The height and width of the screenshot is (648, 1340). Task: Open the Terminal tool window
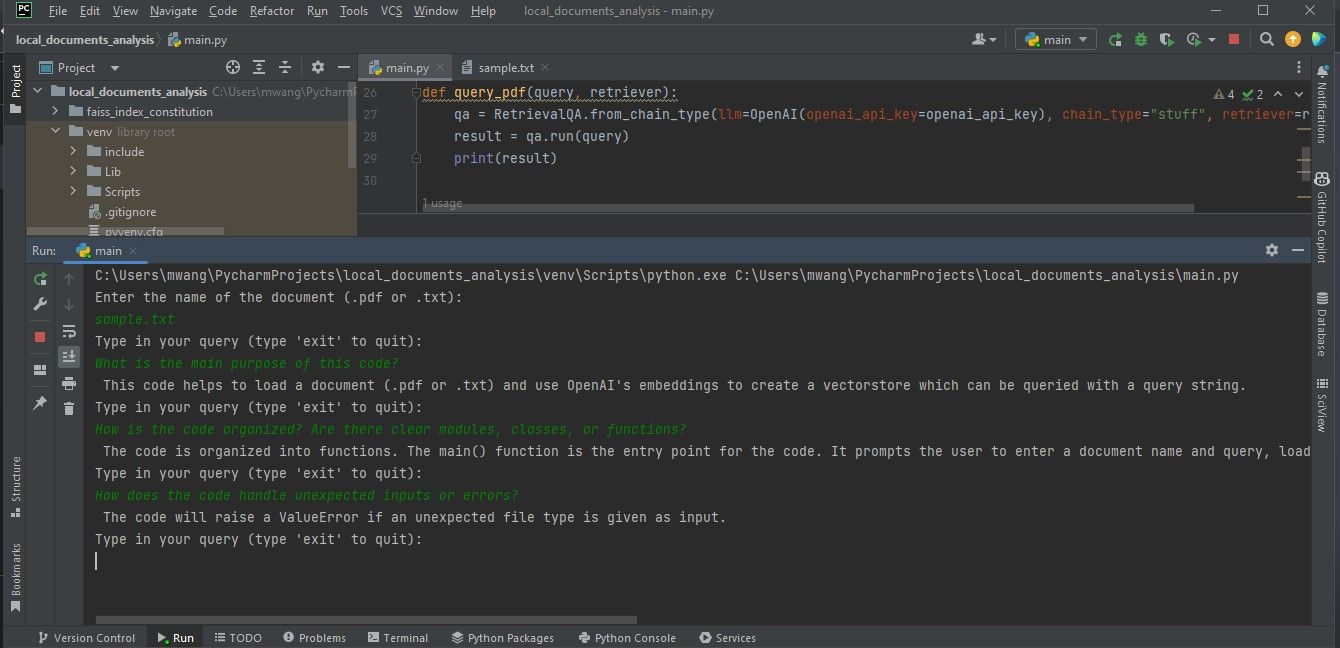pyautogui.click(x=398, y=637)
